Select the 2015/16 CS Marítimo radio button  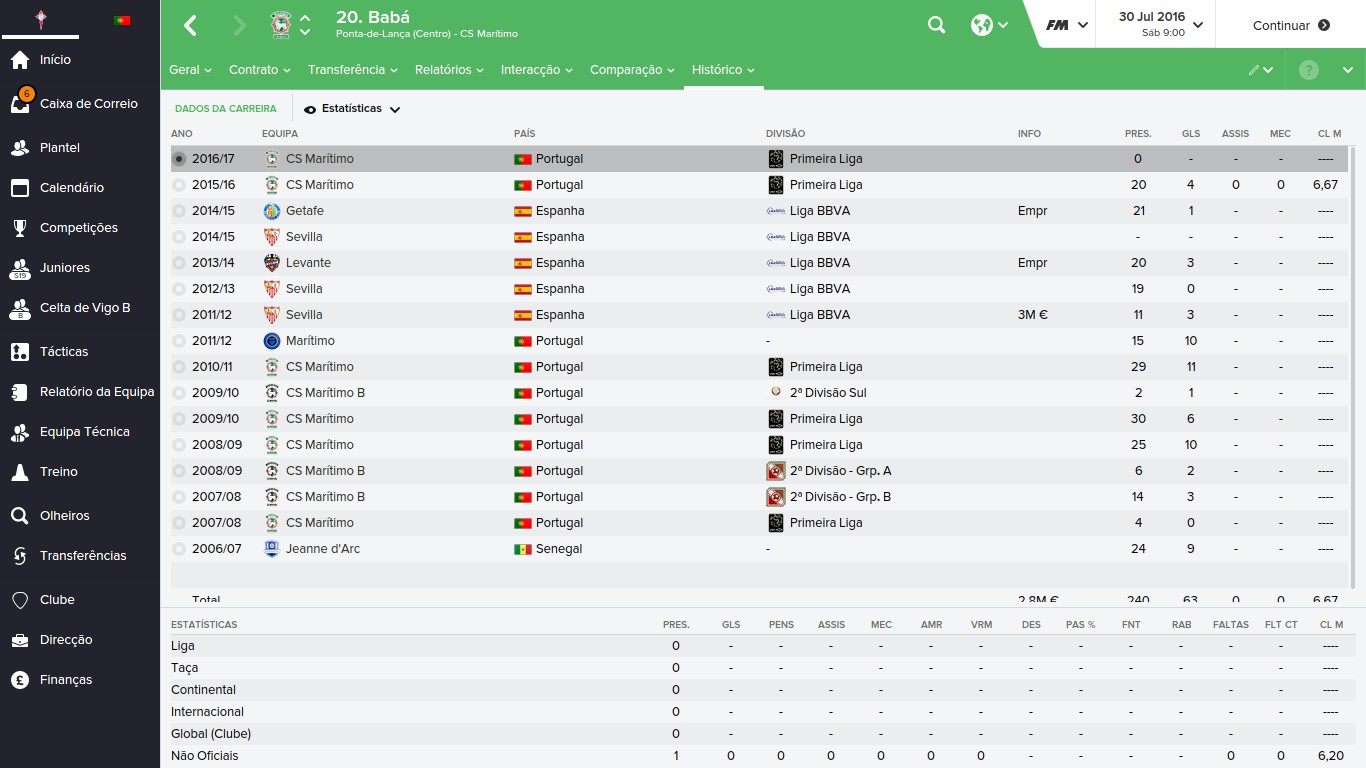[179, 185]
